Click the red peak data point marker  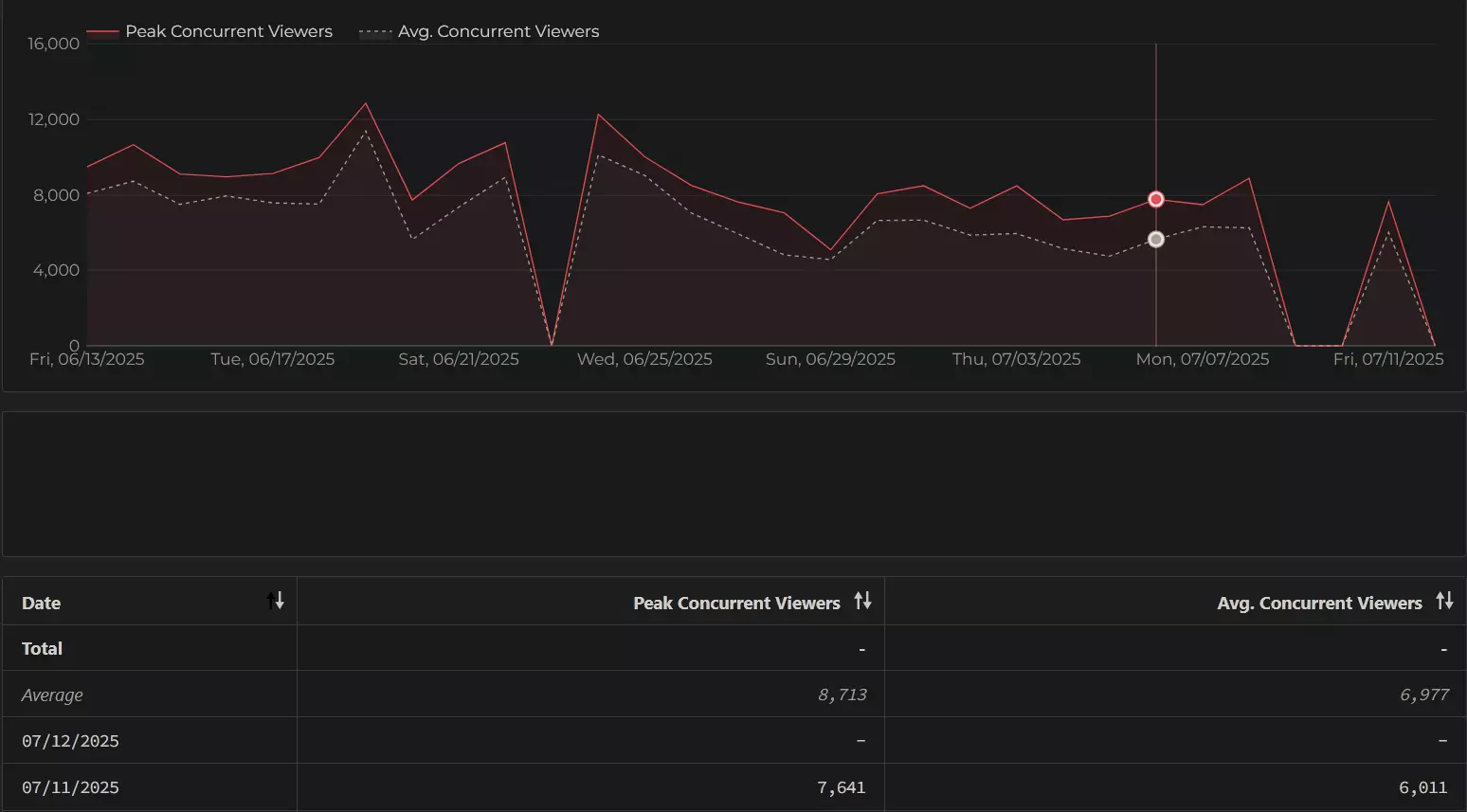tap(1156, 199)
